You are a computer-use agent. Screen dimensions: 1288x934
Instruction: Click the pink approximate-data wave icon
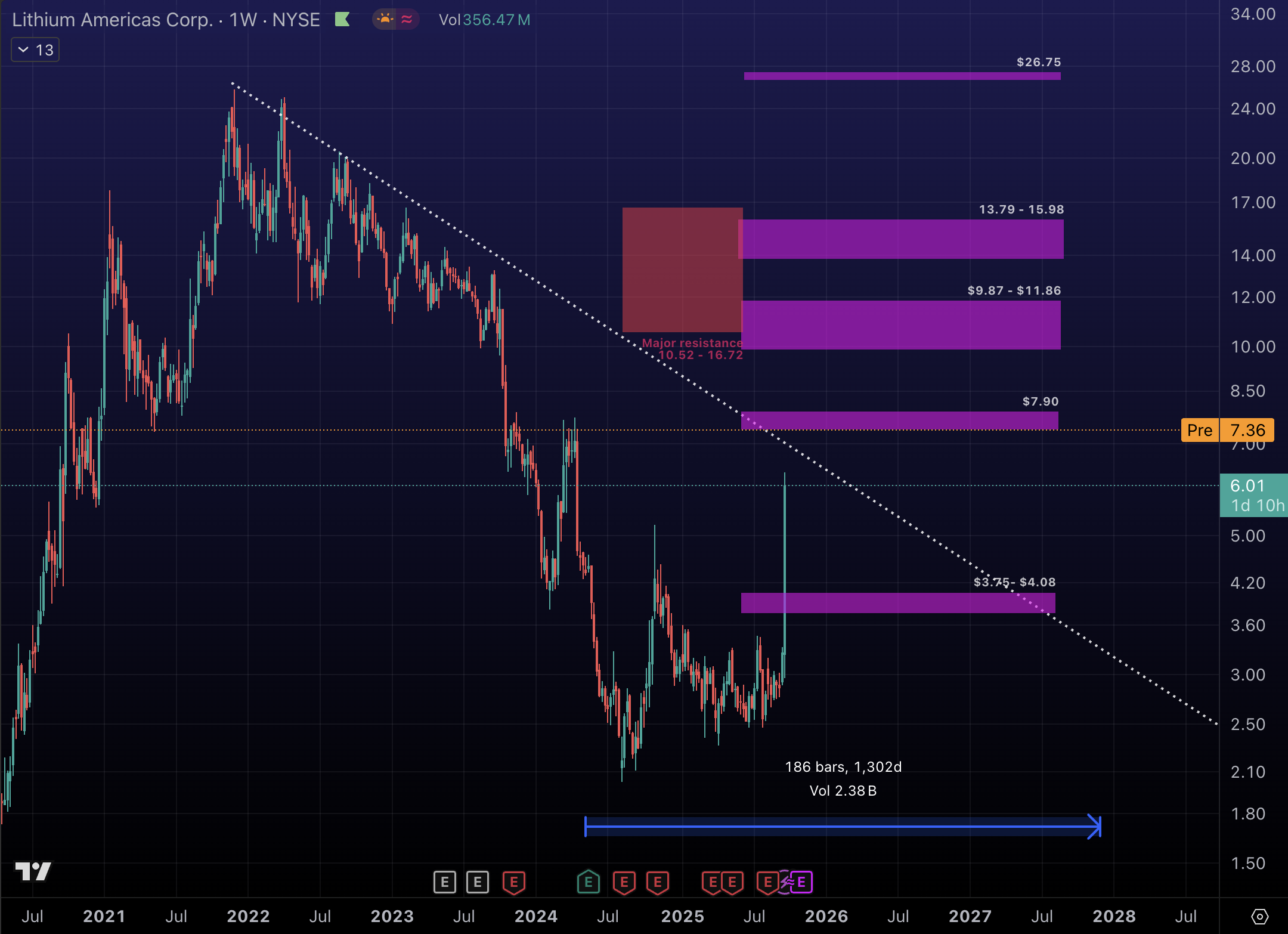point(407,19)
